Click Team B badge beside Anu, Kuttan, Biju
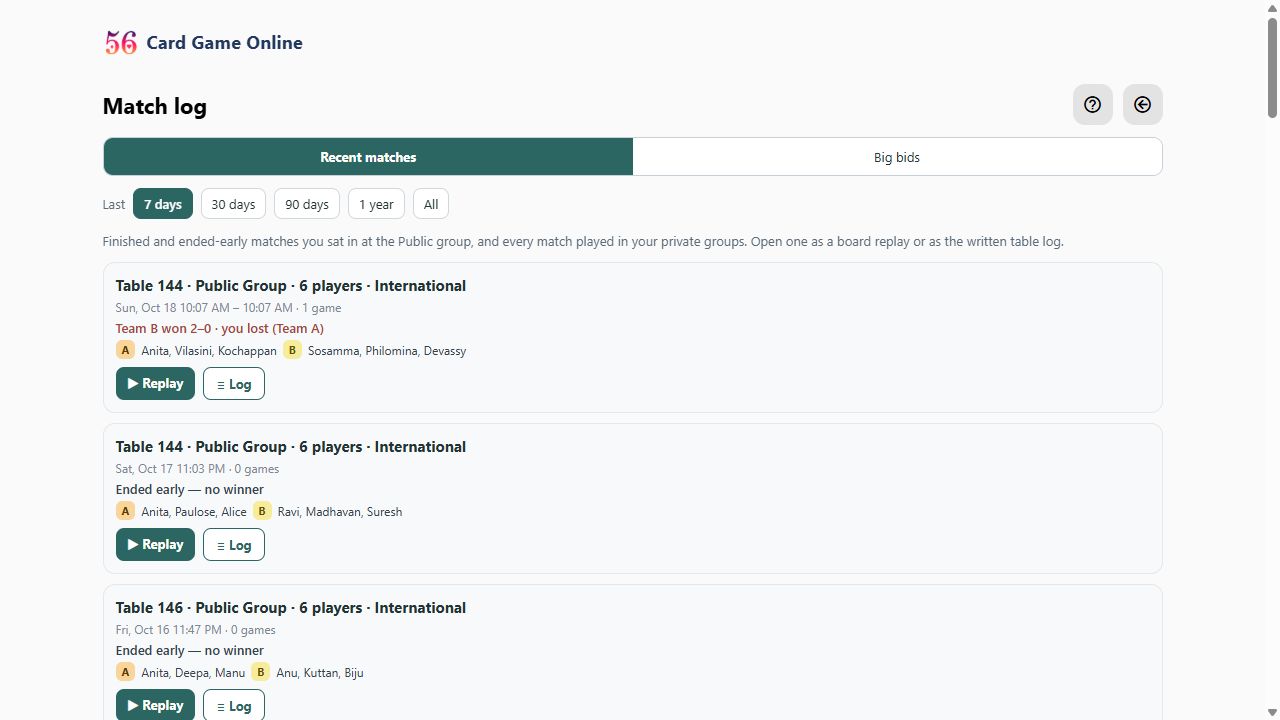Screen dimensions: 1280x720 [260, 672]
